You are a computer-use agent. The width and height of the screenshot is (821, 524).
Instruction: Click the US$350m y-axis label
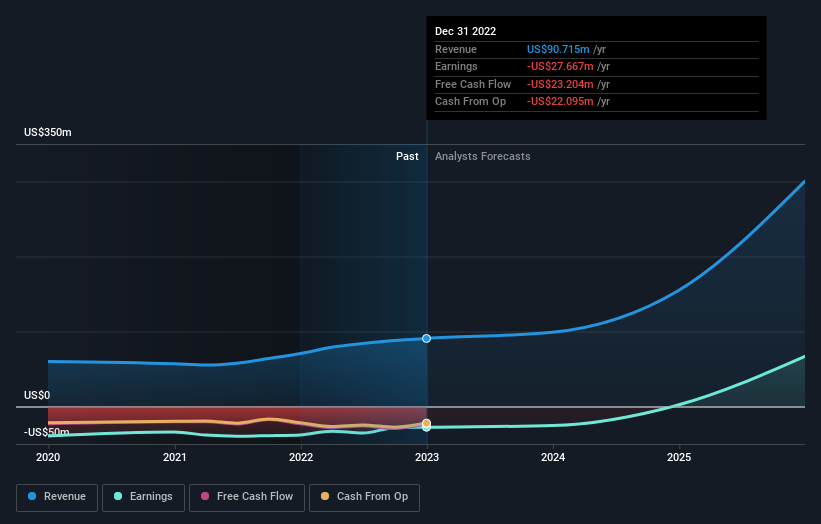[48, 132]
